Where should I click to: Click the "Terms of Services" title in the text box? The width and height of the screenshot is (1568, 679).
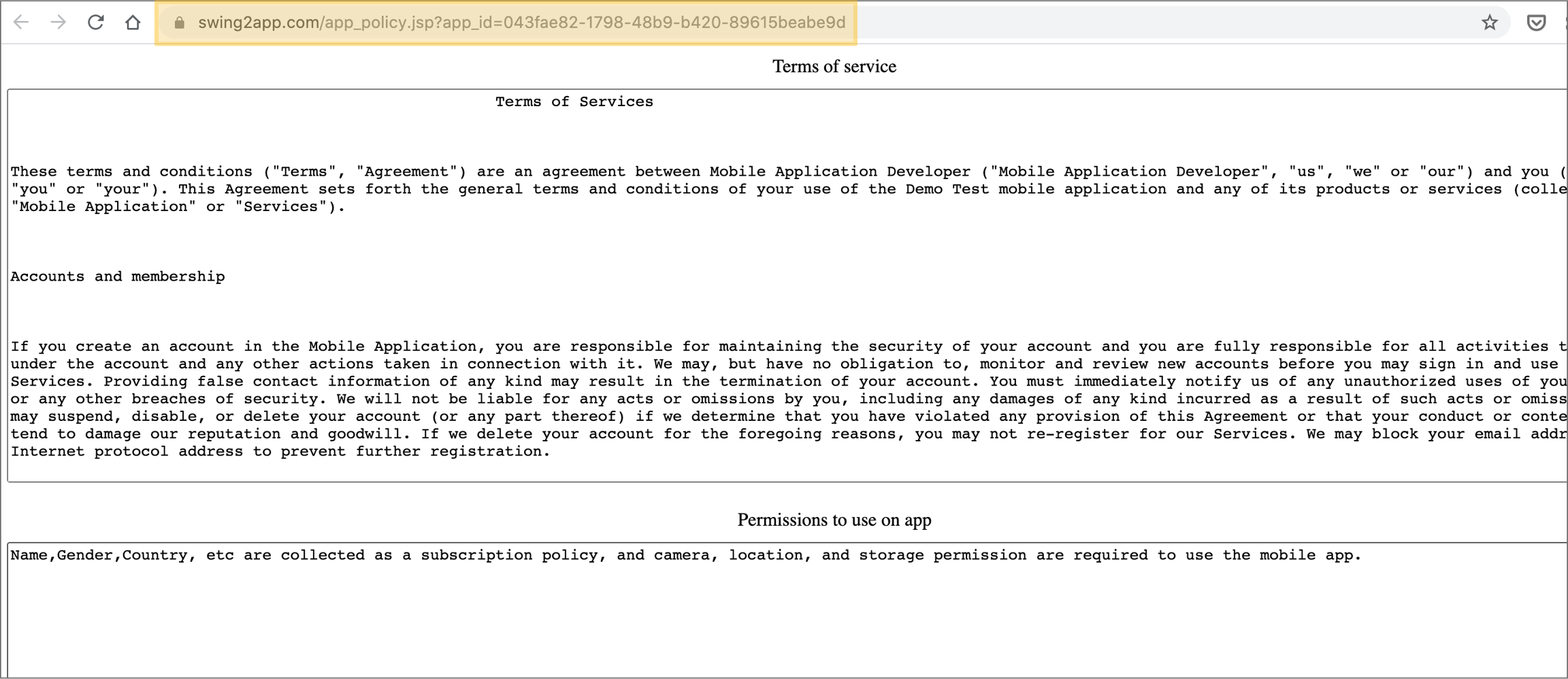tap(574, 102)
